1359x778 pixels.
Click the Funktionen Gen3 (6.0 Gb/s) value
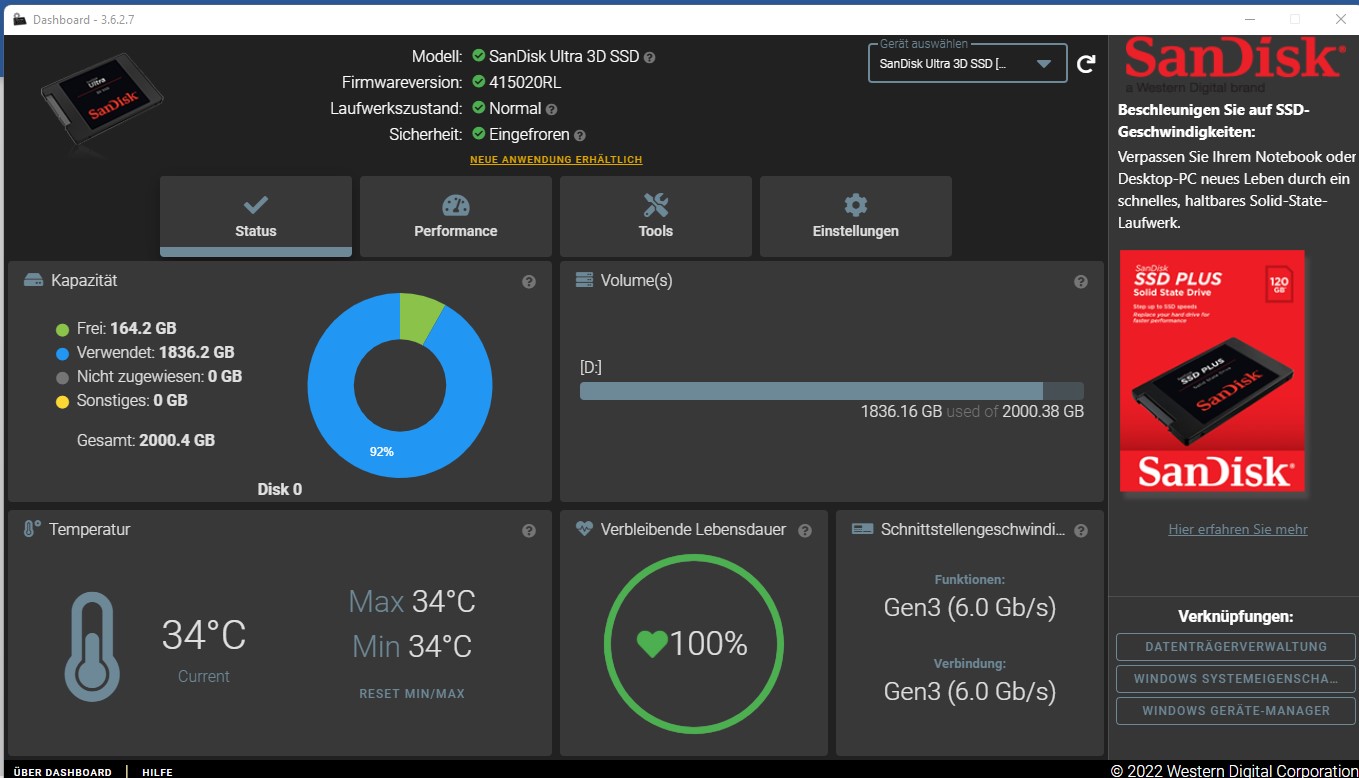(970, 607)
